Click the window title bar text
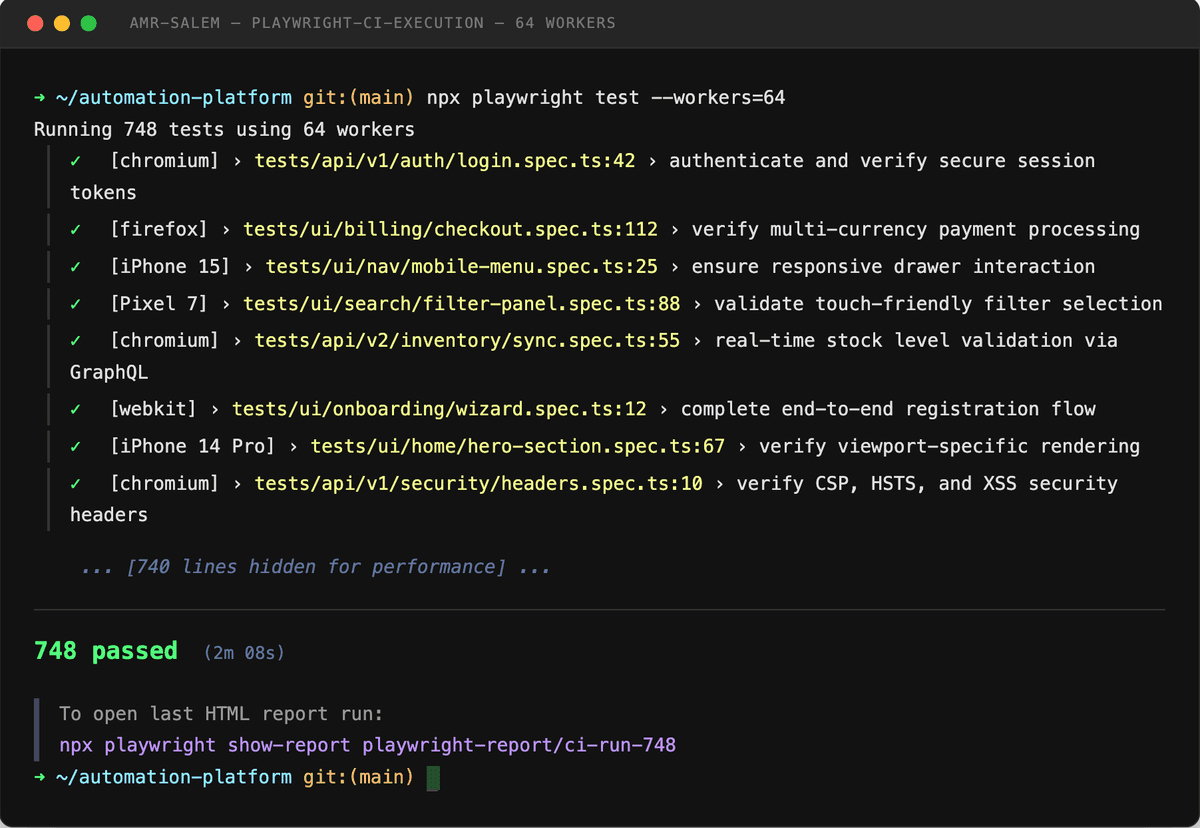Screen dimensions: 1200x828 tap(372, 23)
